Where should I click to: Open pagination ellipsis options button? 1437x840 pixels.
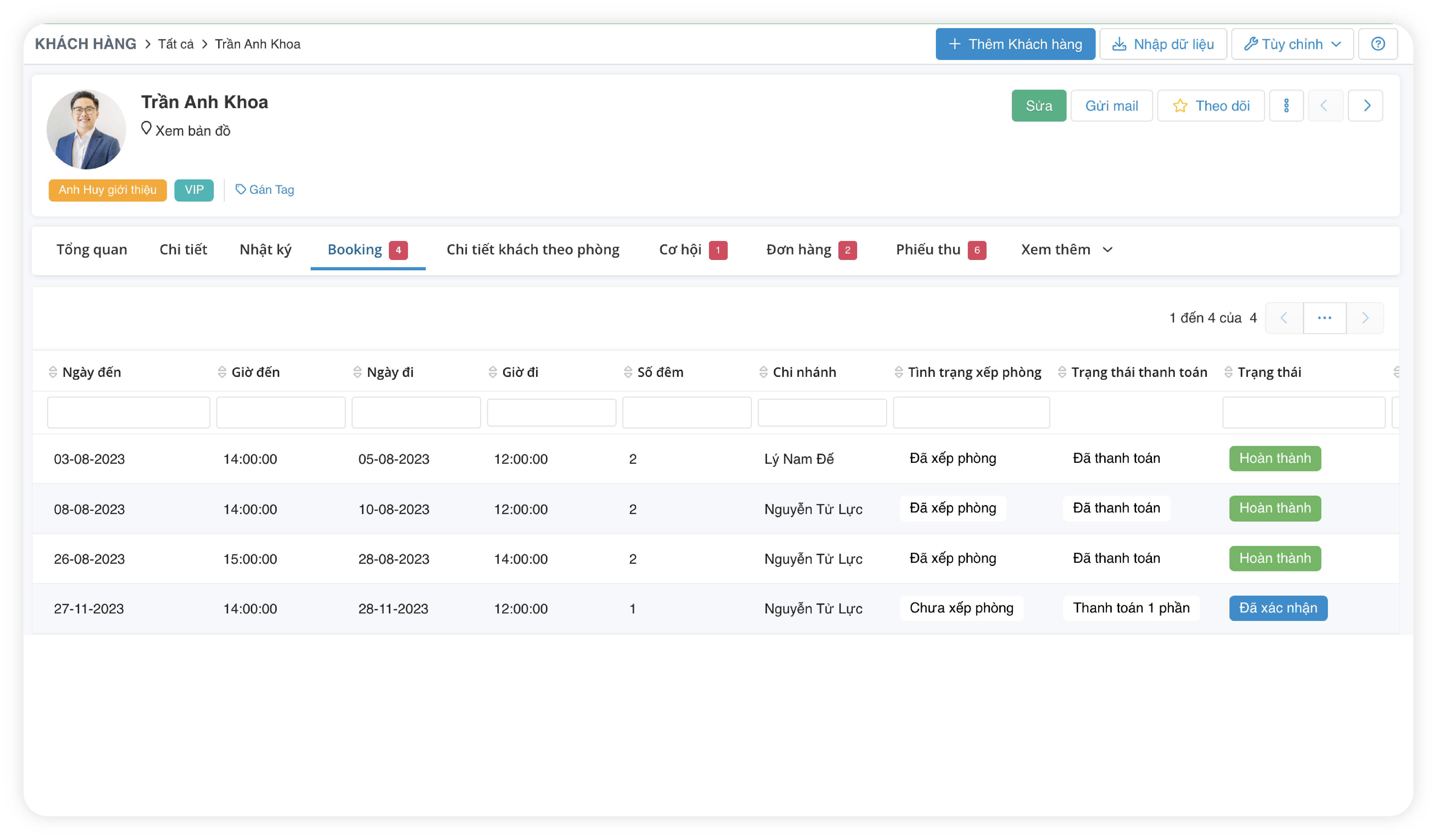coord(1324,318)
